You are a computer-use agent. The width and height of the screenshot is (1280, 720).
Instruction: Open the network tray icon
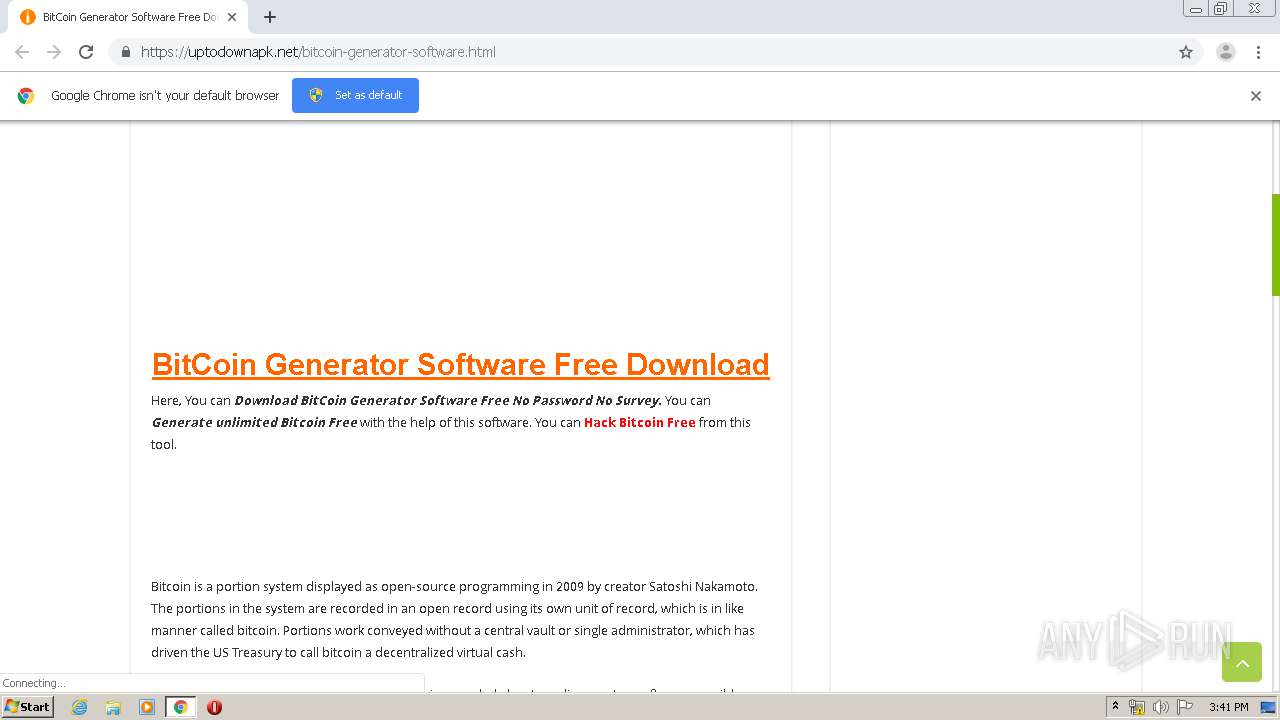pyautogui.click(x=1137, y=707)
